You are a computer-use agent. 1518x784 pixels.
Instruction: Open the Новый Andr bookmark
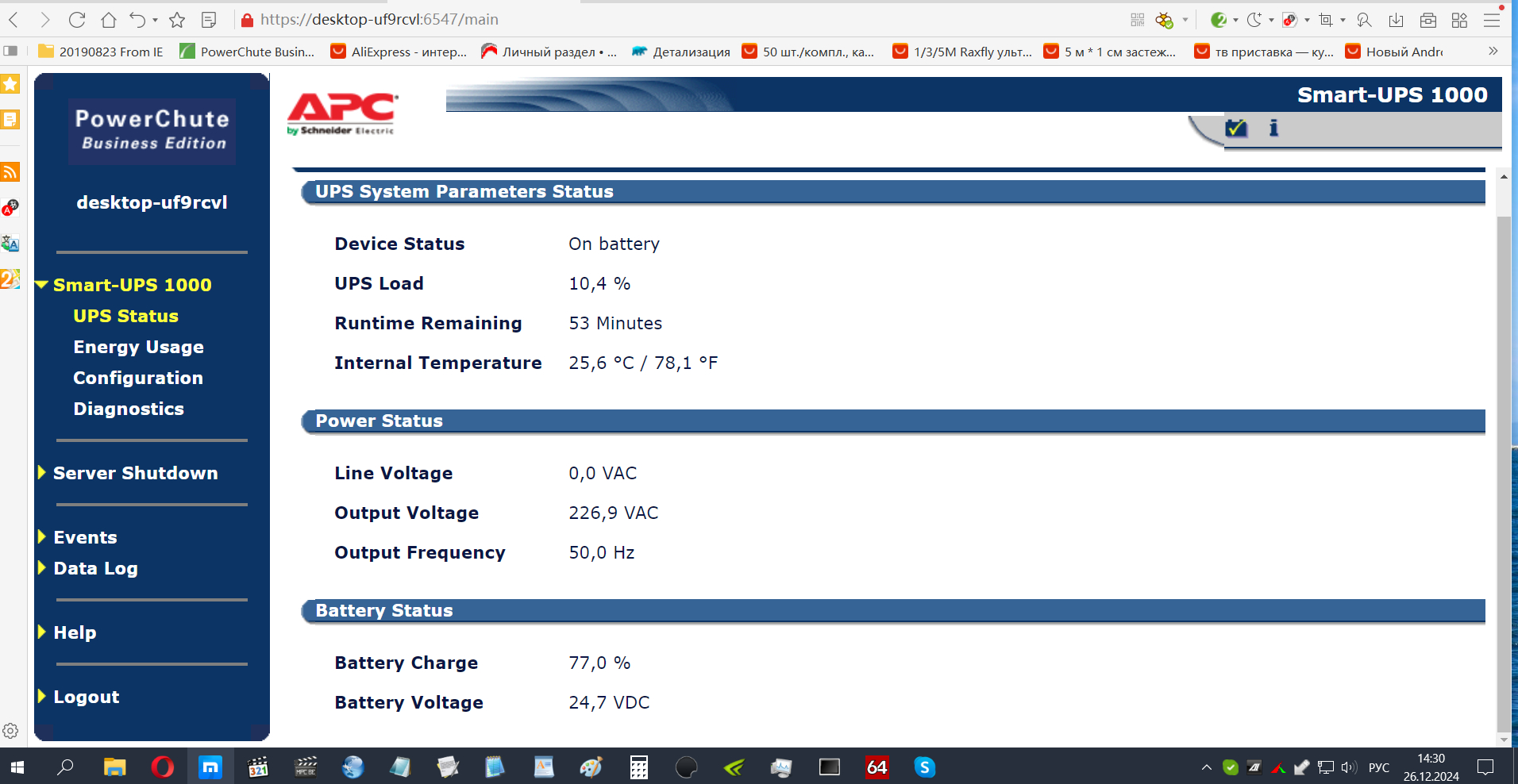tap(1394, 52)
